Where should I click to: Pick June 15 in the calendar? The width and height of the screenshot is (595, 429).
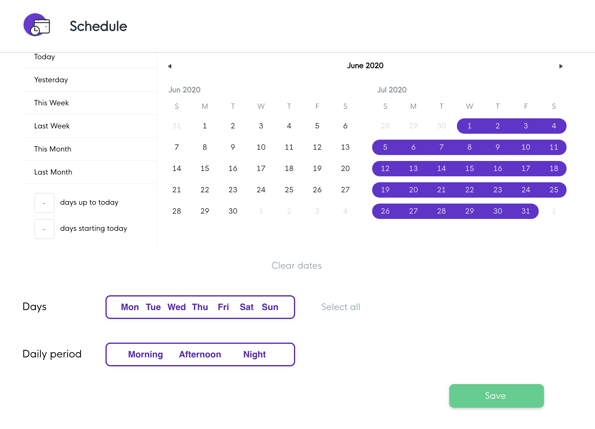(205, 168)
